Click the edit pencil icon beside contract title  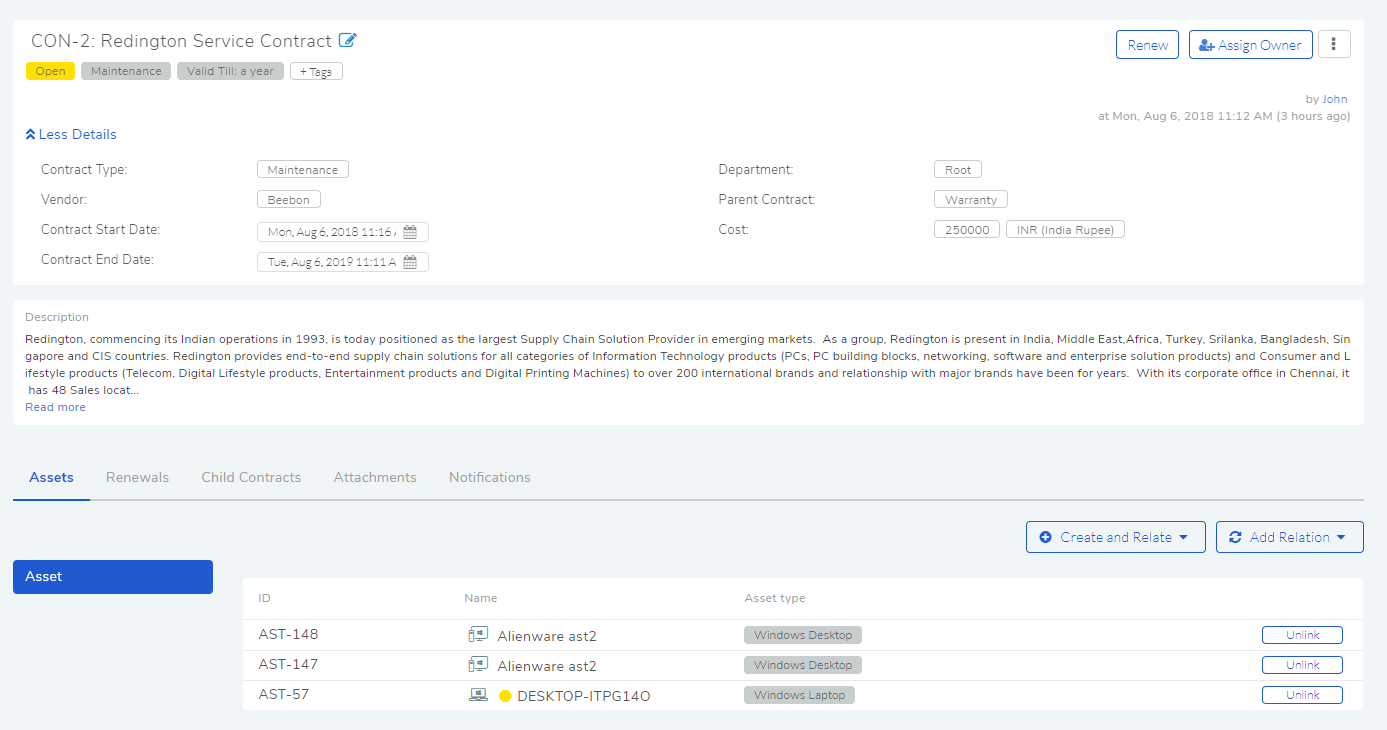point(347,41)
